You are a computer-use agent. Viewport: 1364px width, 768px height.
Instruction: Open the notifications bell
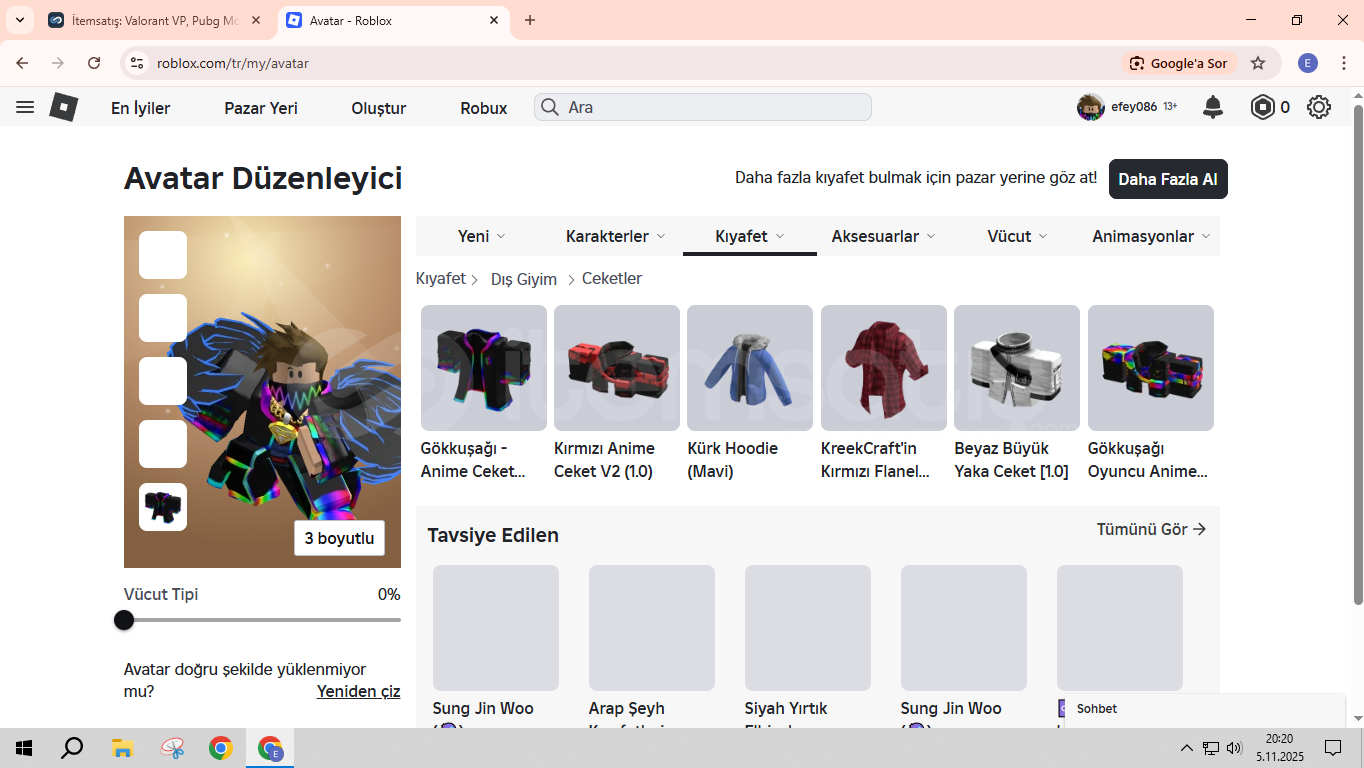[x=1213, y=107]
